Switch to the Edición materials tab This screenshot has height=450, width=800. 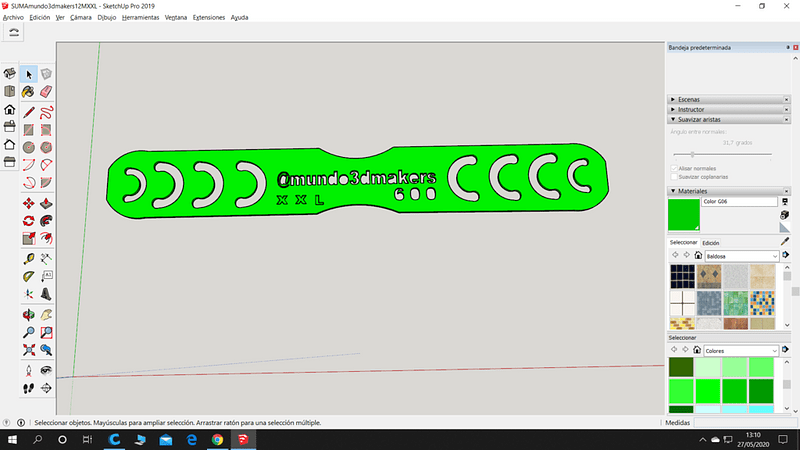711,243
